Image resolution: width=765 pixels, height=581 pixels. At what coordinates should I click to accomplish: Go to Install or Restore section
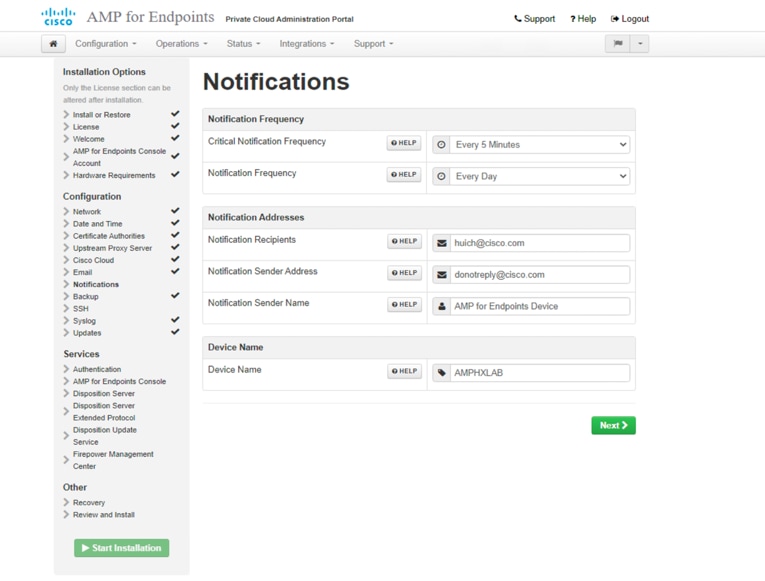tap(101, 115)
